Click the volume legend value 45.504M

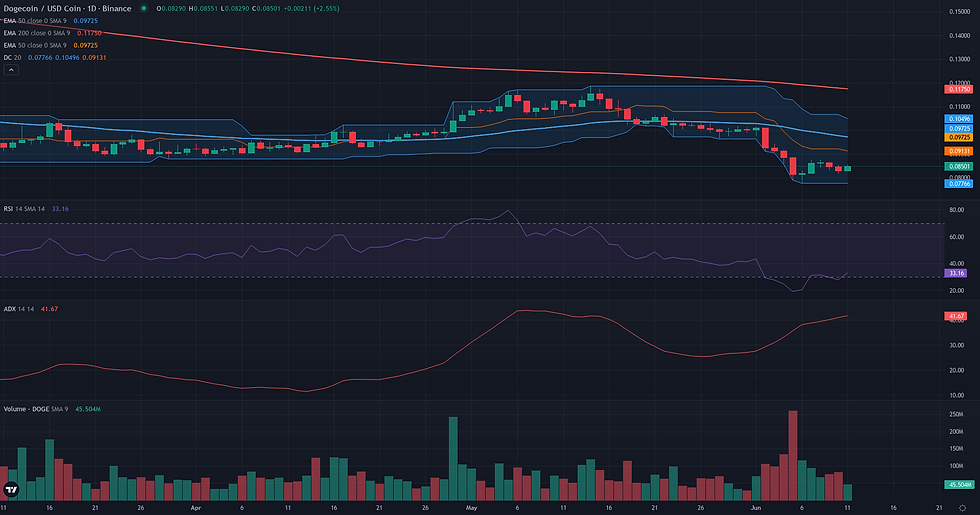click(x=88, y=409)
